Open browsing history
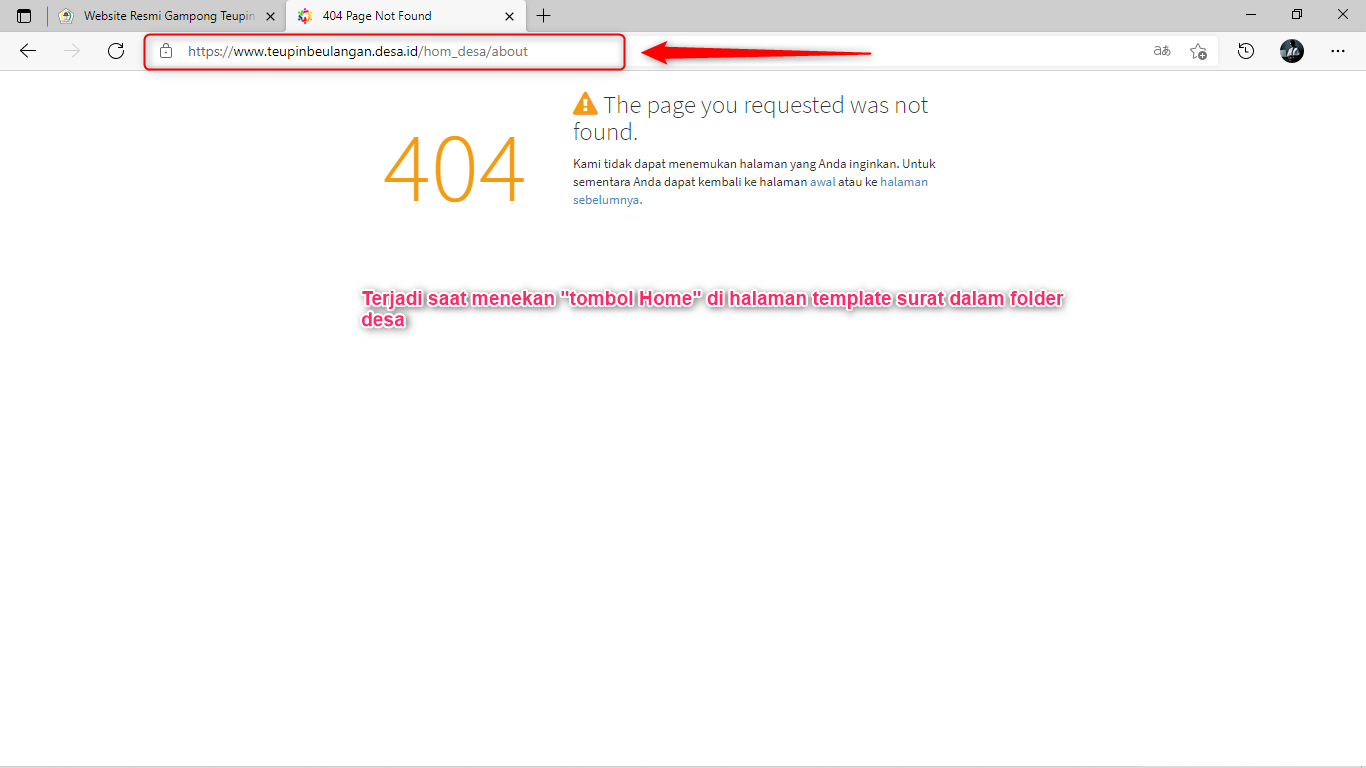 [x=1245, y=51]
